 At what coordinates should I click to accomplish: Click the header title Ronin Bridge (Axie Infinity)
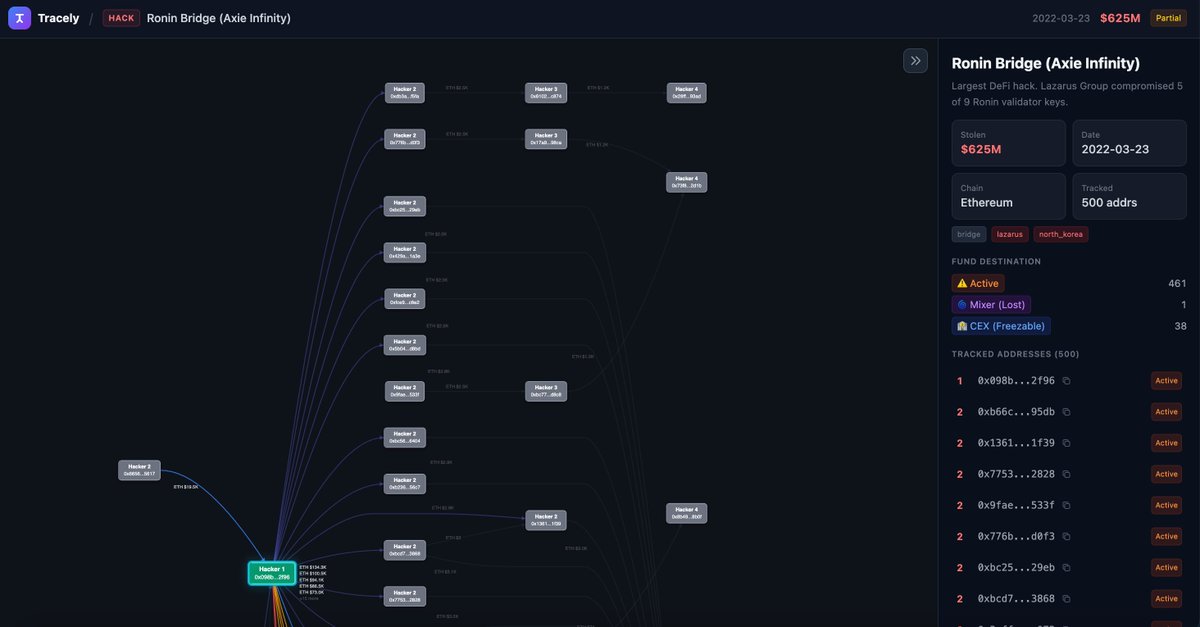click(219, 18)
